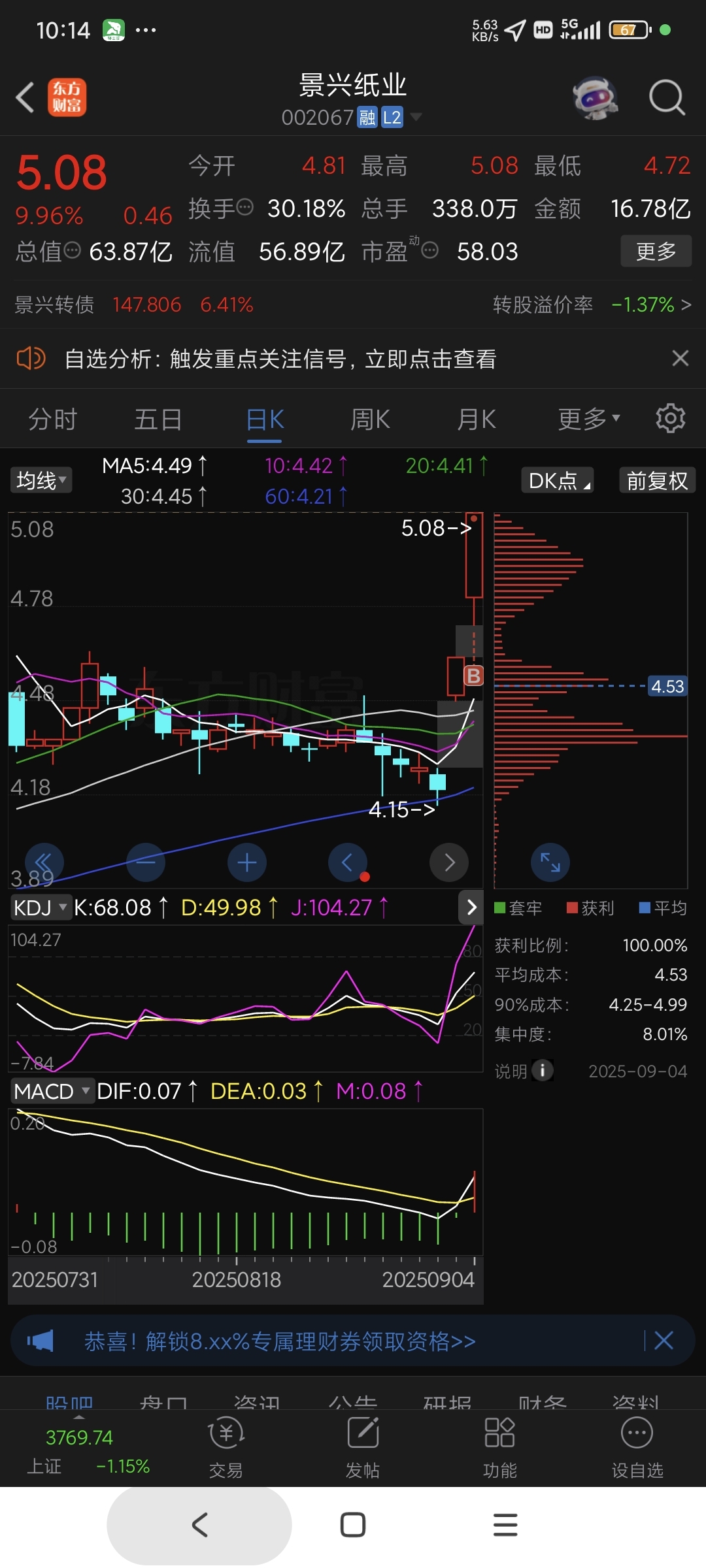The width and height of the screenshot is (706, 1568).
Task: Select the 日K tab
Action: click(x=265, y=419)
